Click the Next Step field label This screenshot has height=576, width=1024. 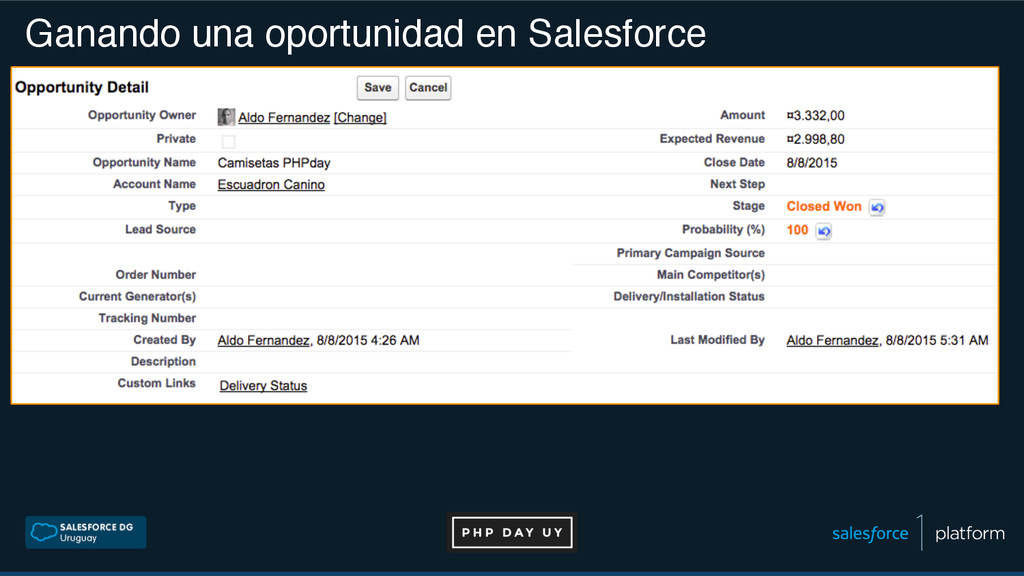pos(737,184)
